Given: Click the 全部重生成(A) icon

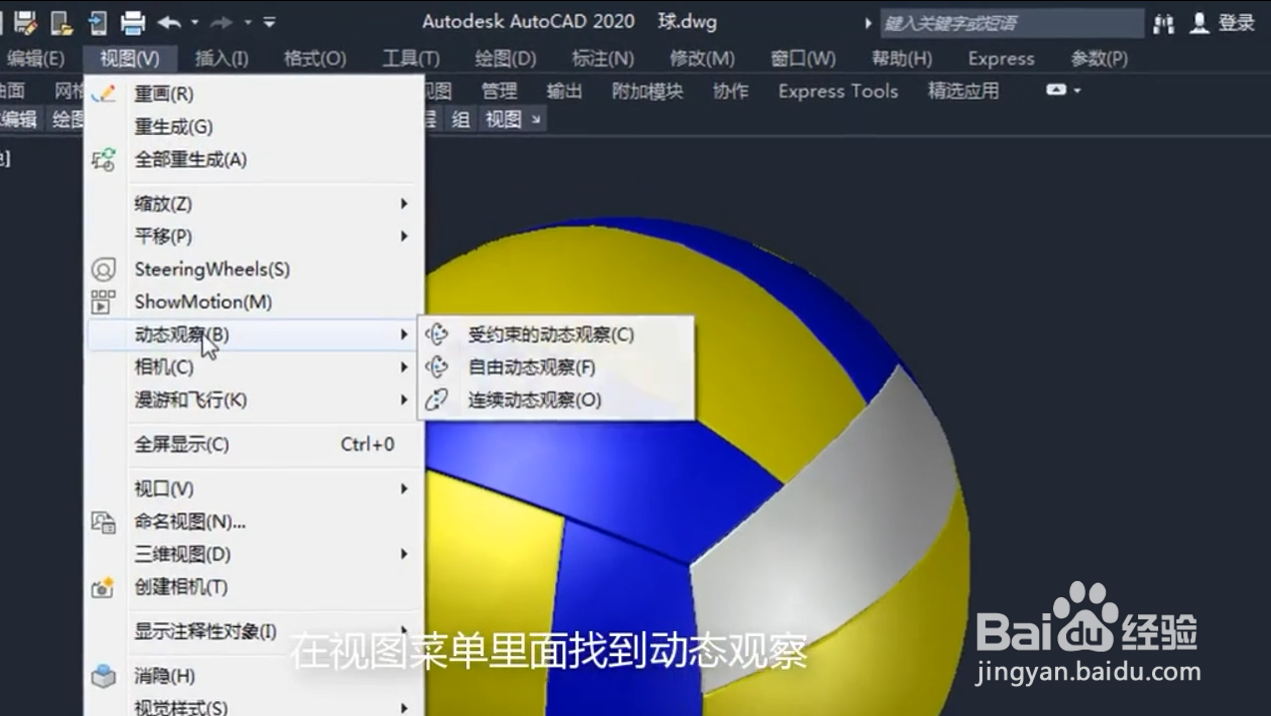Looking at the screenshot, I should coord(104,160).
